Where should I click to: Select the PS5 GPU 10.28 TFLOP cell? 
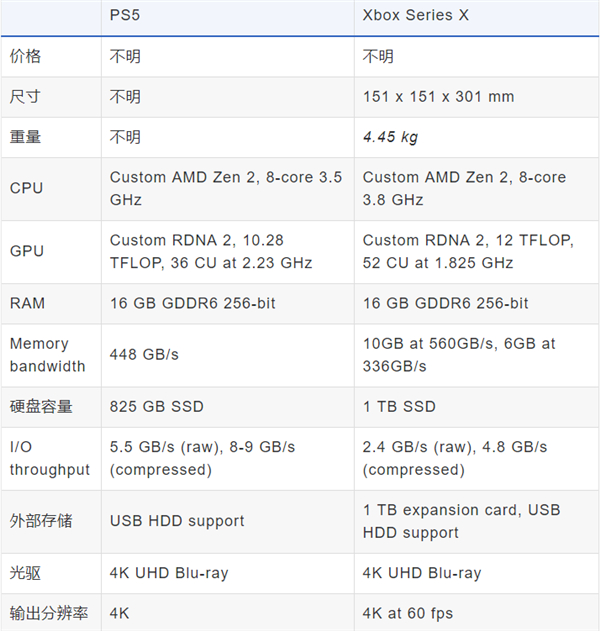(211, 251)
